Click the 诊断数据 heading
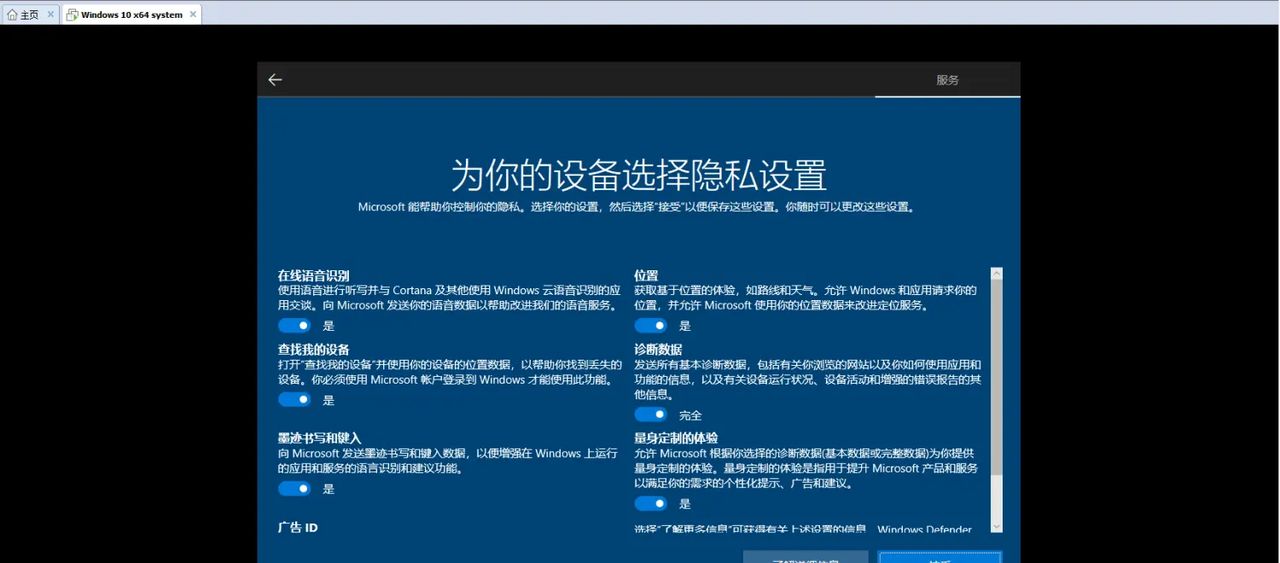Screen dimensions: 1280x563 tap(658, 349)
